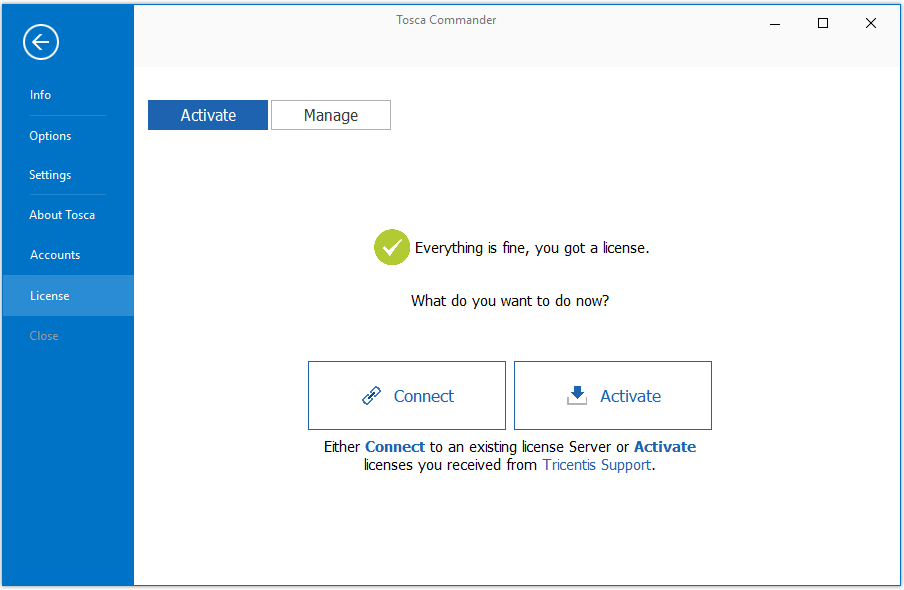
Task: Maximize the Tosca Commander window
Action: (x=823, y=24)
